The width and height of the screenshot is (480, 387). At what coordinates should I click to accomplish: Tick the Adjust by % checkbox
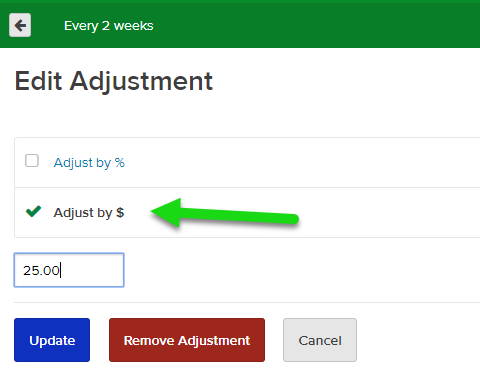tap(32, 161)
